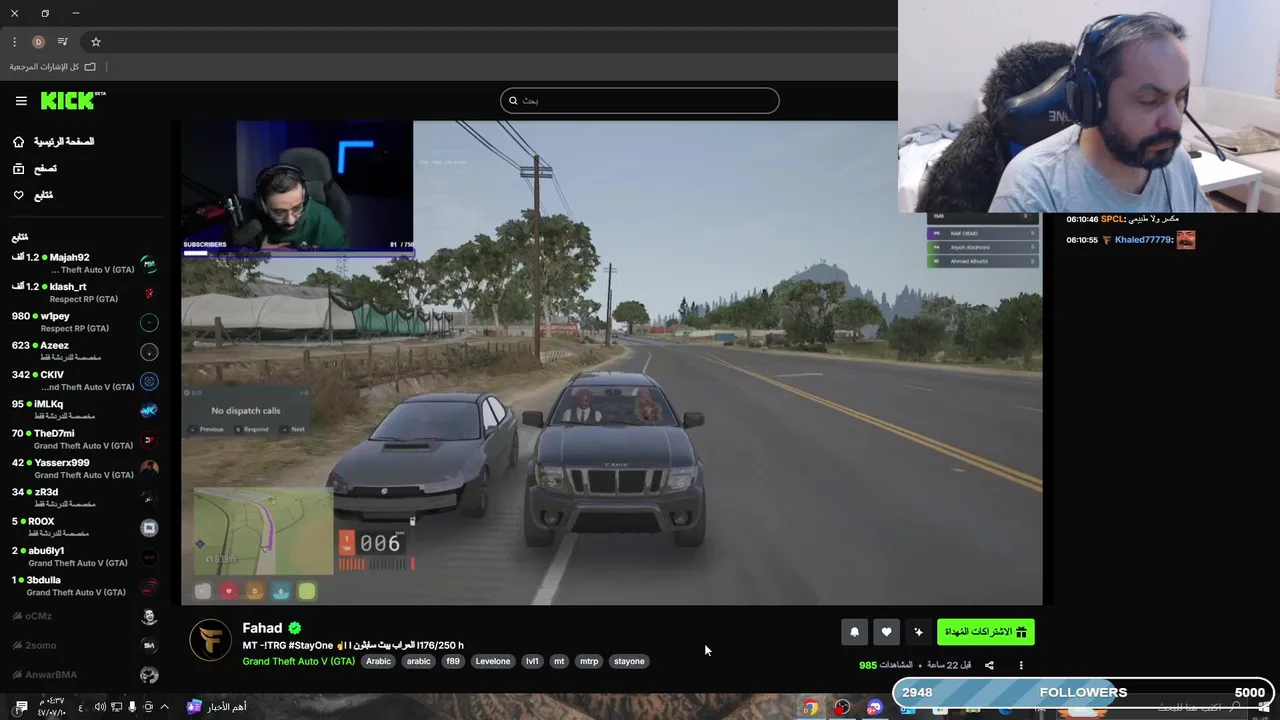1280x720 pixels.
Task: Toggle the heart follow button
Action: pyautogui.click(x=886, y=632)
